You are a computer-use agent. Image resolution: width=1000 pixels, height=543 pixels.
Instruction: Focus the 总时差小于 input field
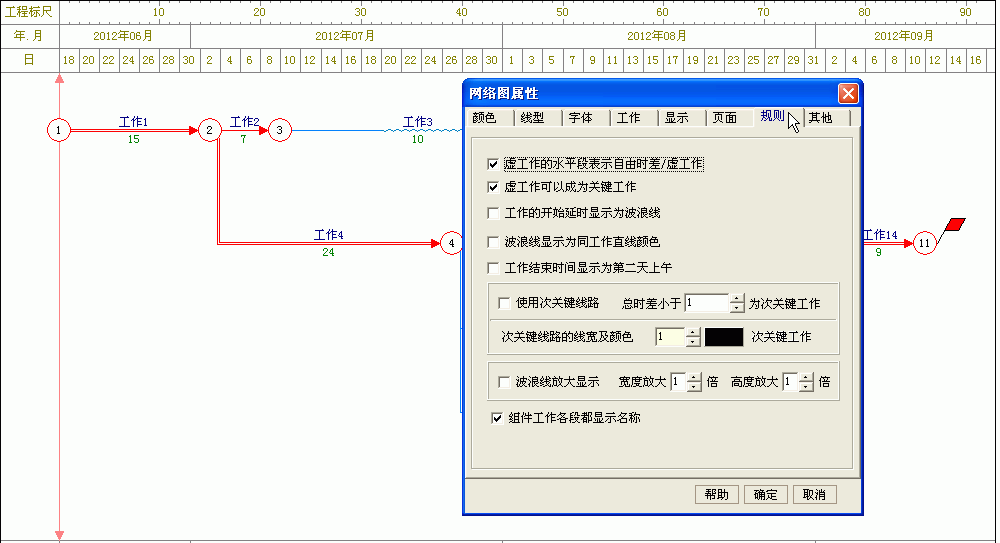pos(707,303)
